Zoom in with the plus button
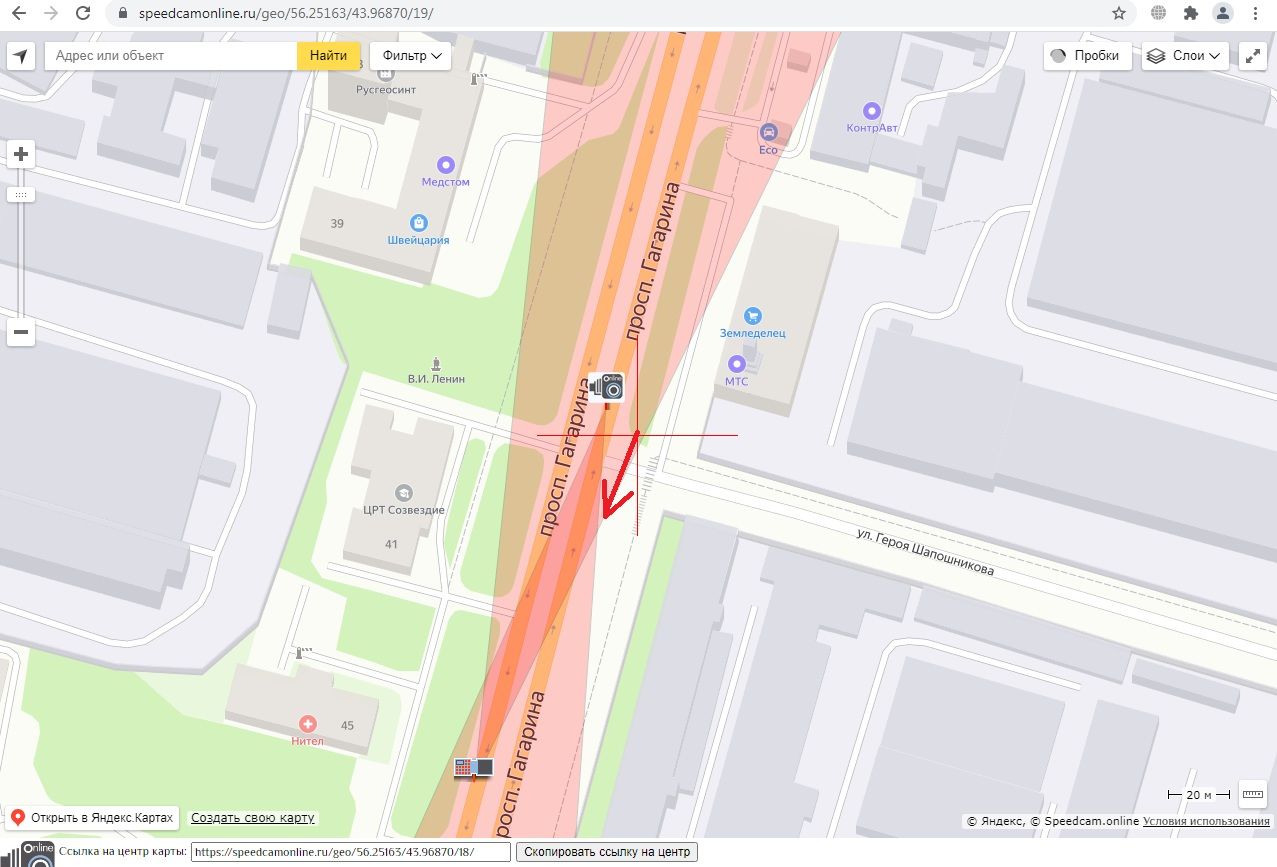The width and height of the screenshot is (1277, 867). (x=21, y=154)
